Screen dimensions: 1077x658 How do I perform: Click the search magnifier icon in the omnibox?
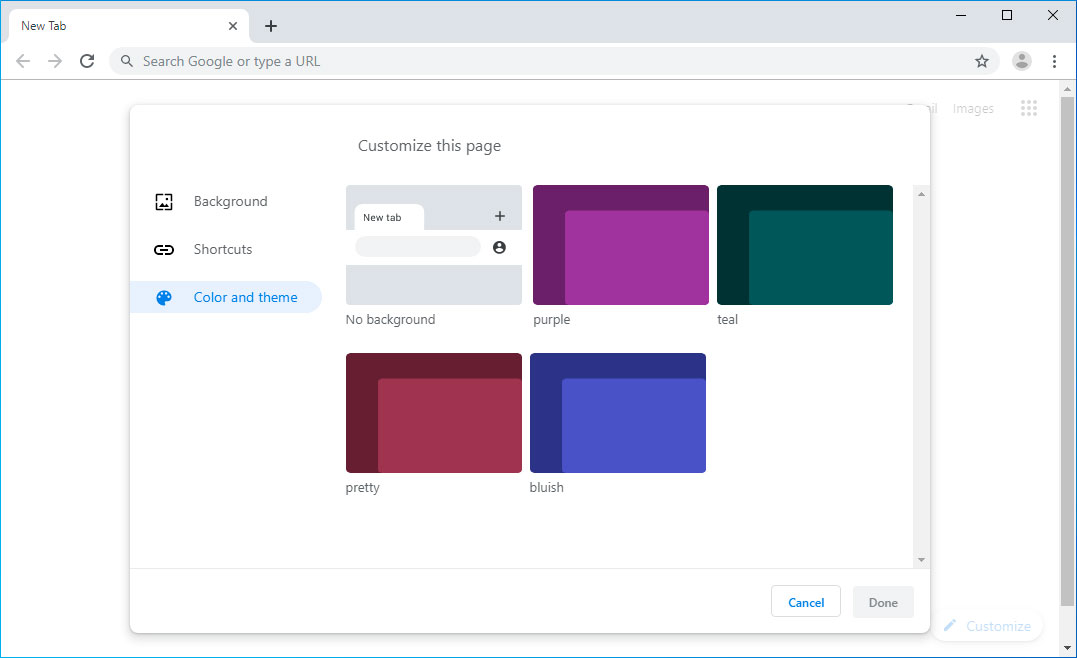tap(126, 61)
